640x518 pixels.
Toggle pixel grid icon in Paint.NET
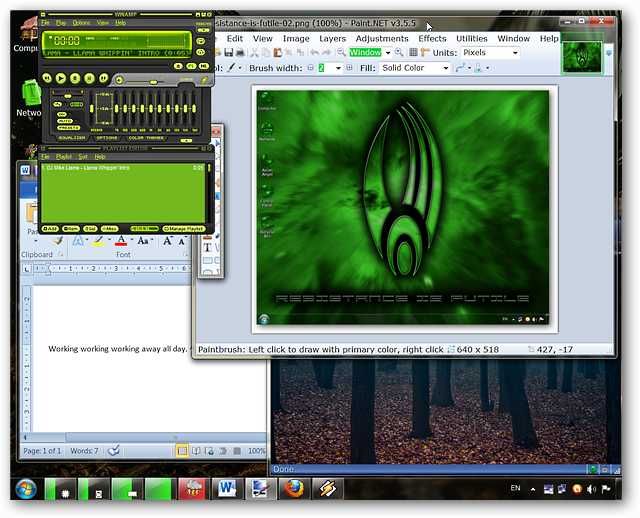[x=413, y=52]
